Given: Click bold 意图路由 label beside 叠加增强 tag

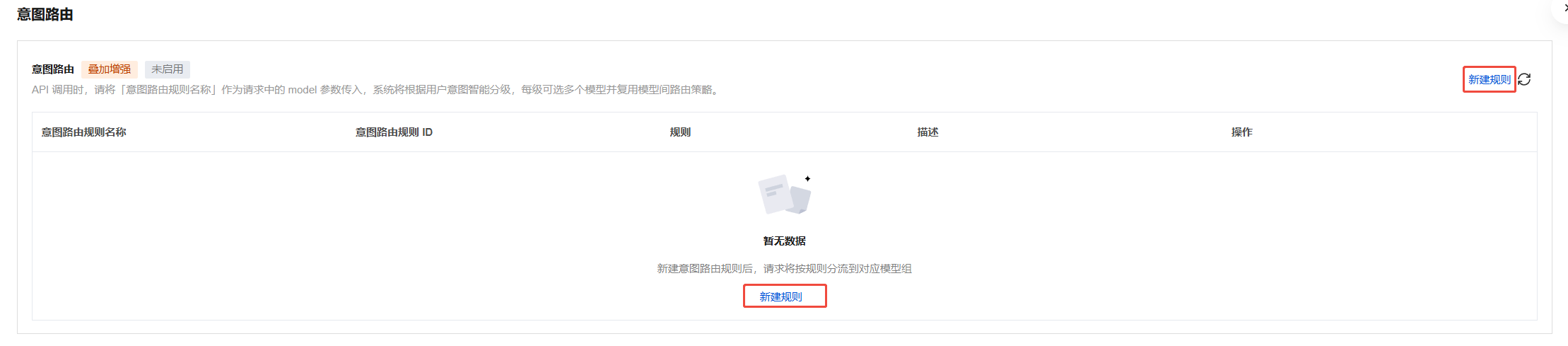Looking at the screenshot, I should pos(53,69).
